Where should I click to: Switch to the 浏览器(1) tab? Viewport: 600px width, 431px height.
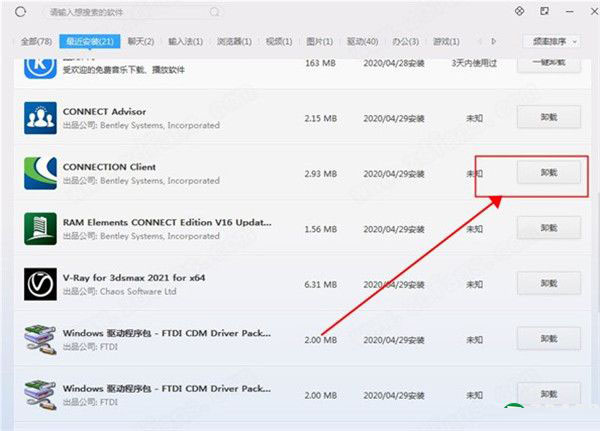235,41
